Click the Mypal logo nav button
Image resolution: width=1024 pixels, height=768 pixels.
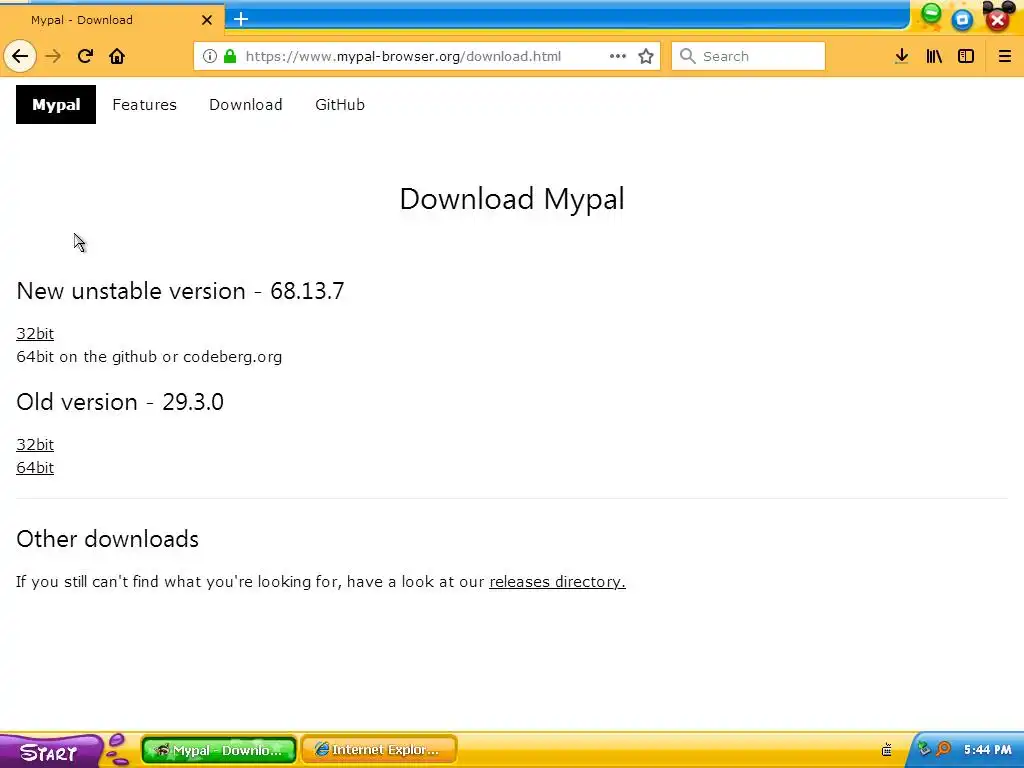[56, 104]
